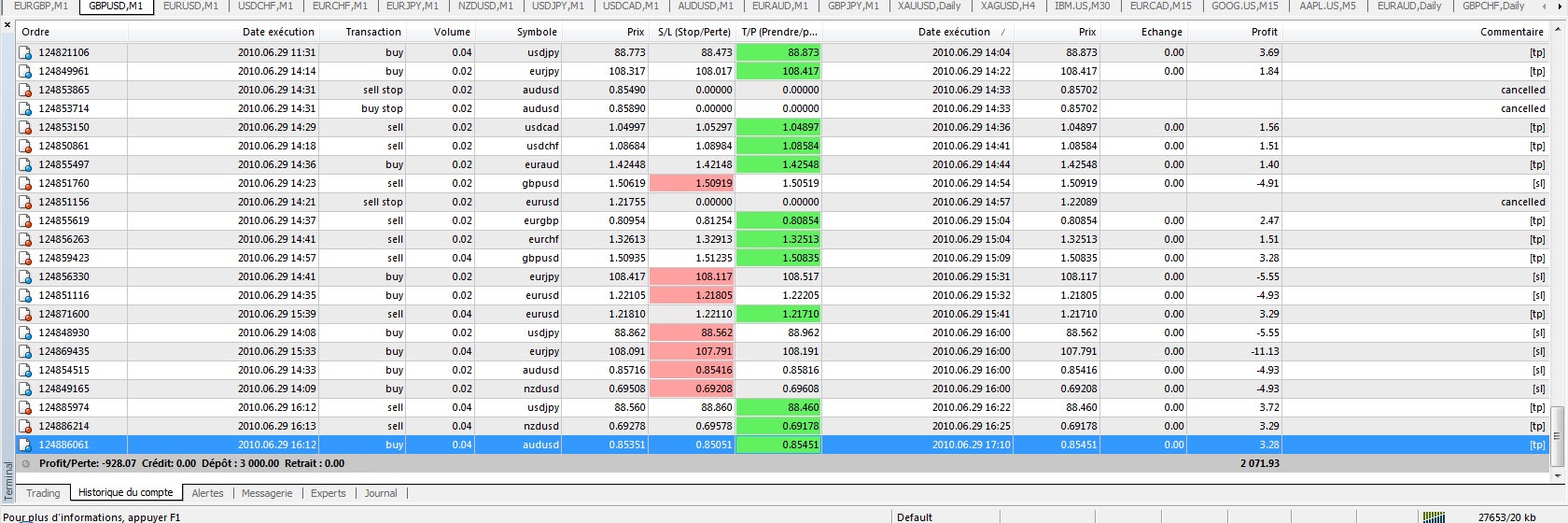Click the order icon for ticket 124853150
Viewport: 1568px width, 523px height.
(25, 127)
